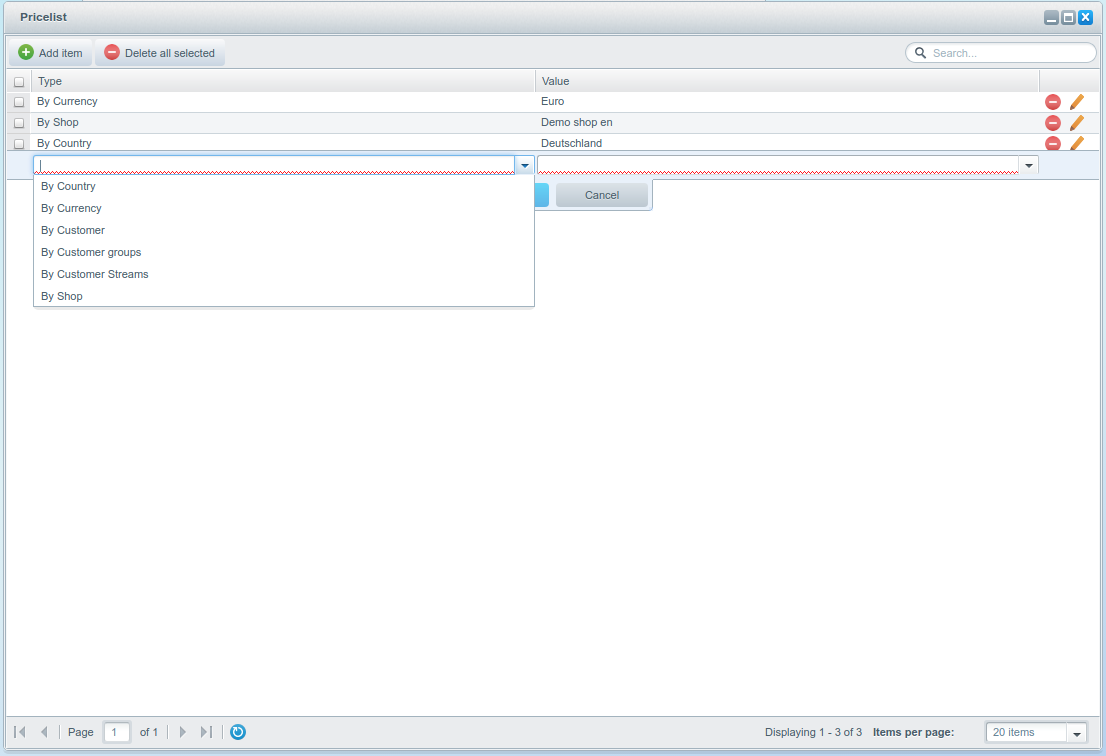Open the Items per page dropdown

[x=1076, y=733]
